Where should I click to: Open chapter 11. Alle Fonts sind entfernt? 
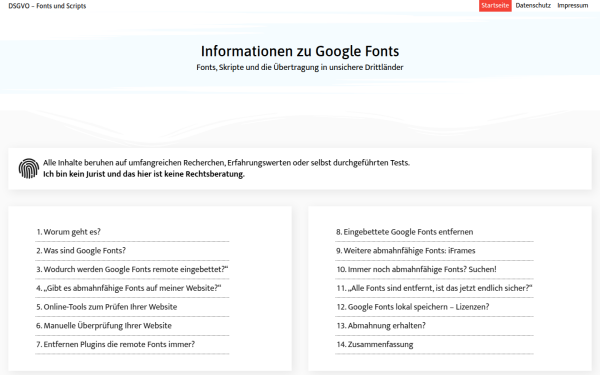tap(434, 288)
